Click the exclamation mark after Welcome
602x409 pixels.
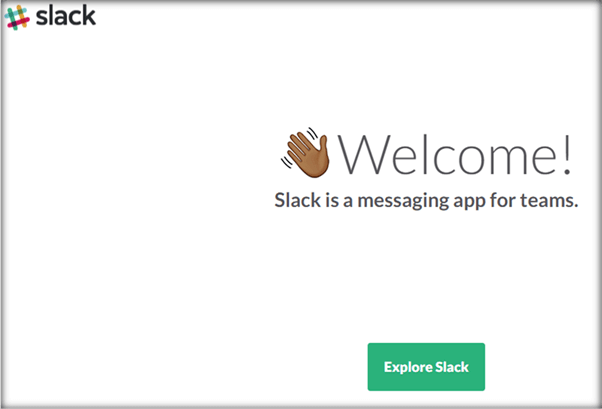pos(566,155)
